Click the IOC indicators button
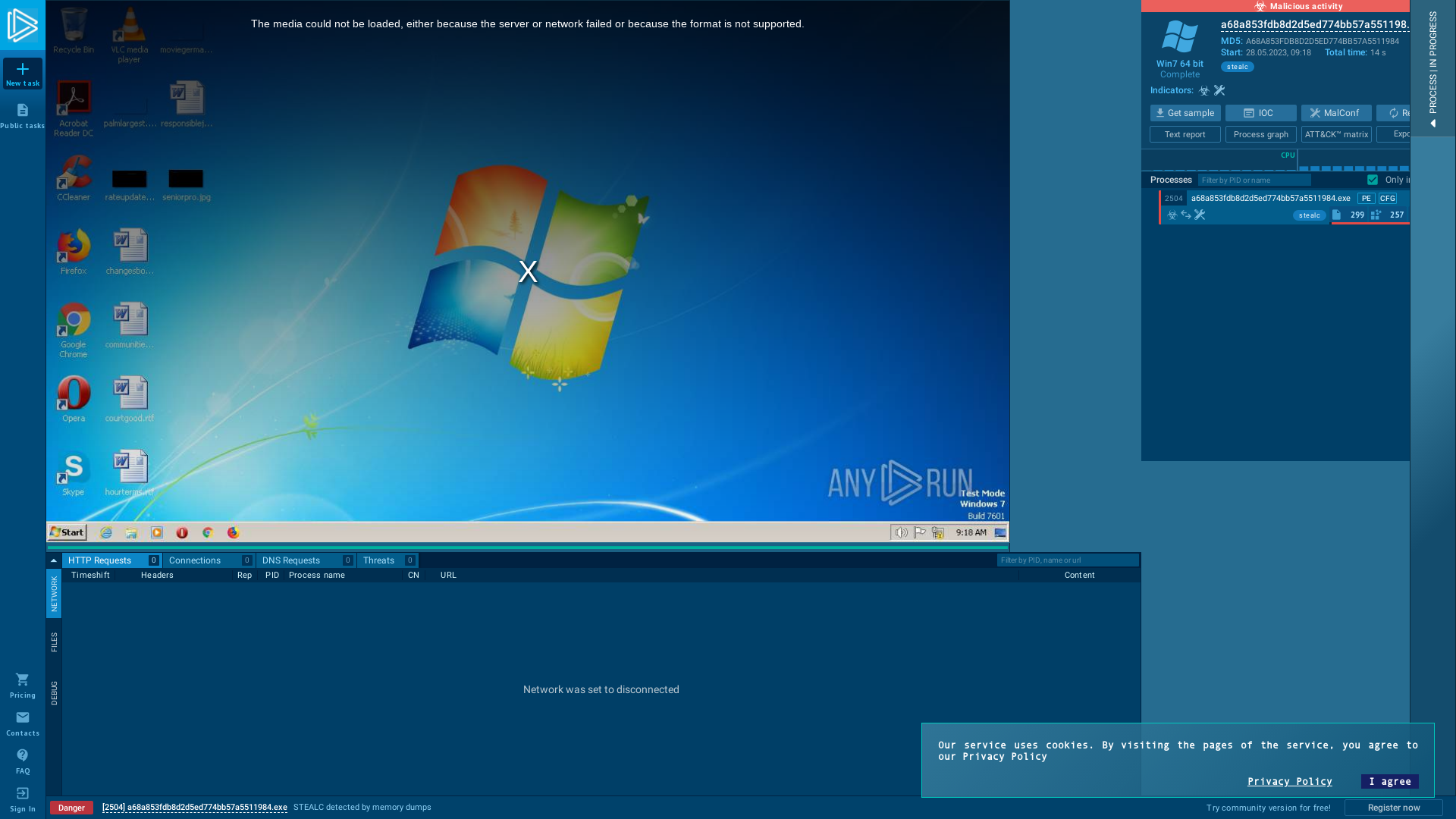Screen dimensions: 1456x819 1260,112
